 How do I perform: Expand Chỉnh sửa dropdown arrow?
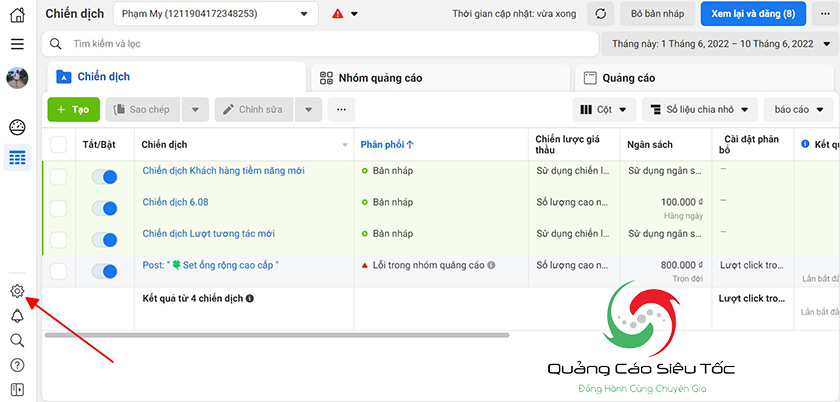(x=308, y=109)
